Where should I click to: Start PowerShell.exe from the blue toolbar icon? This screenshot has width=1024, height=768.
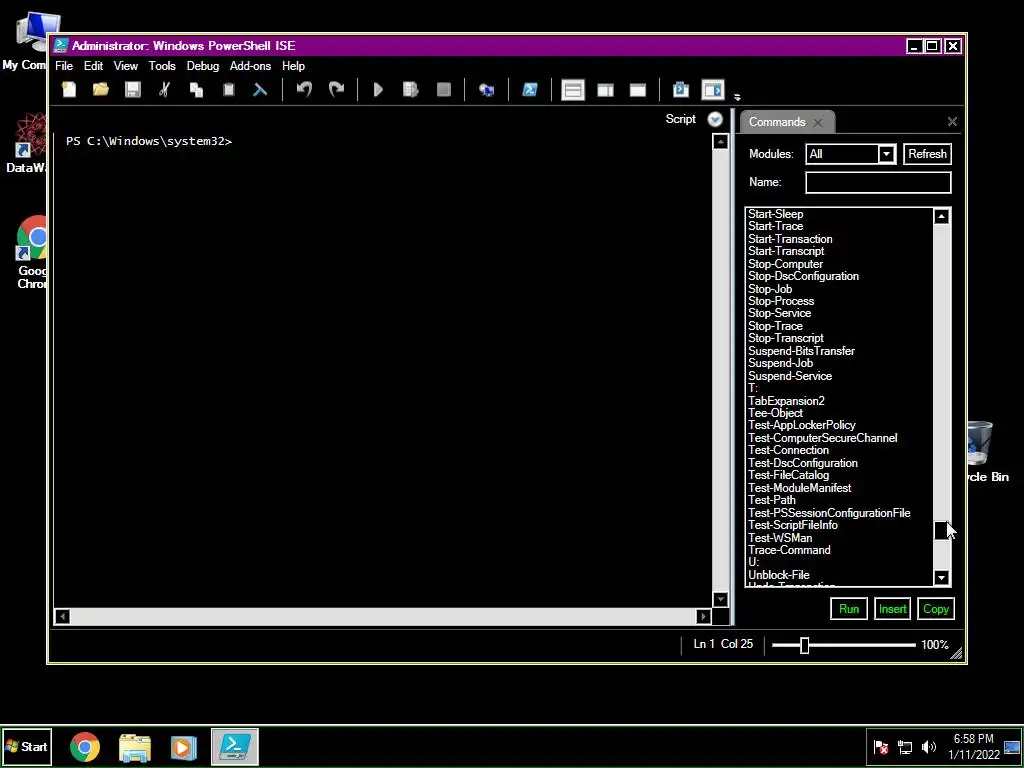pyautogui.click(x=530, y=89)
